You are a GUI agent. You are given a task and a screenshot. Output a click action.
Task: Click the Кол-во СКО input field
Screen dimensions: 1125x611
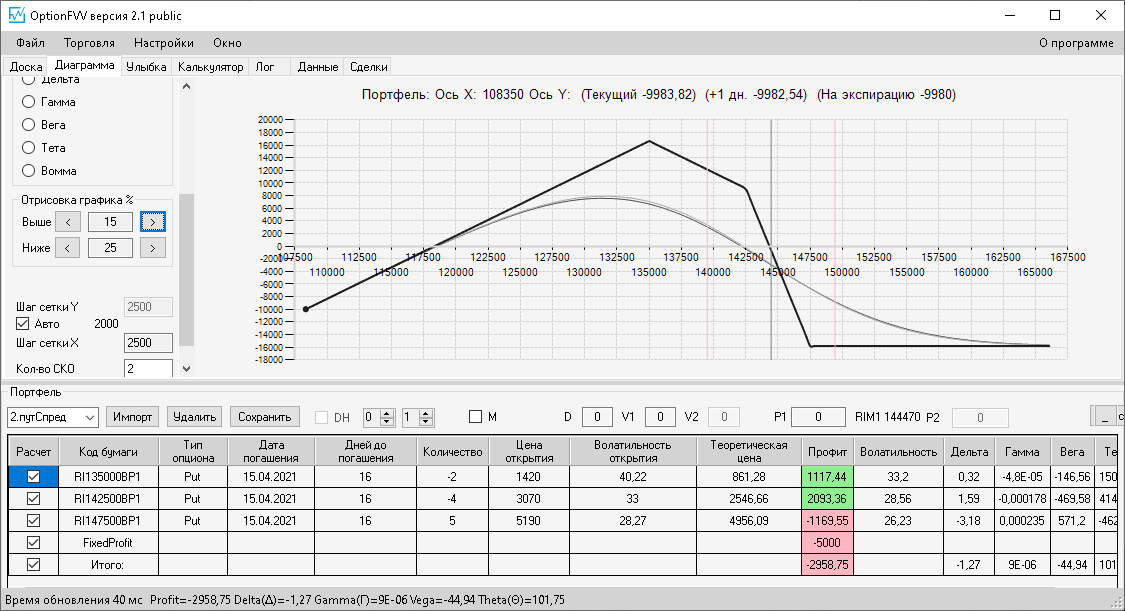(x=149, y=369)
